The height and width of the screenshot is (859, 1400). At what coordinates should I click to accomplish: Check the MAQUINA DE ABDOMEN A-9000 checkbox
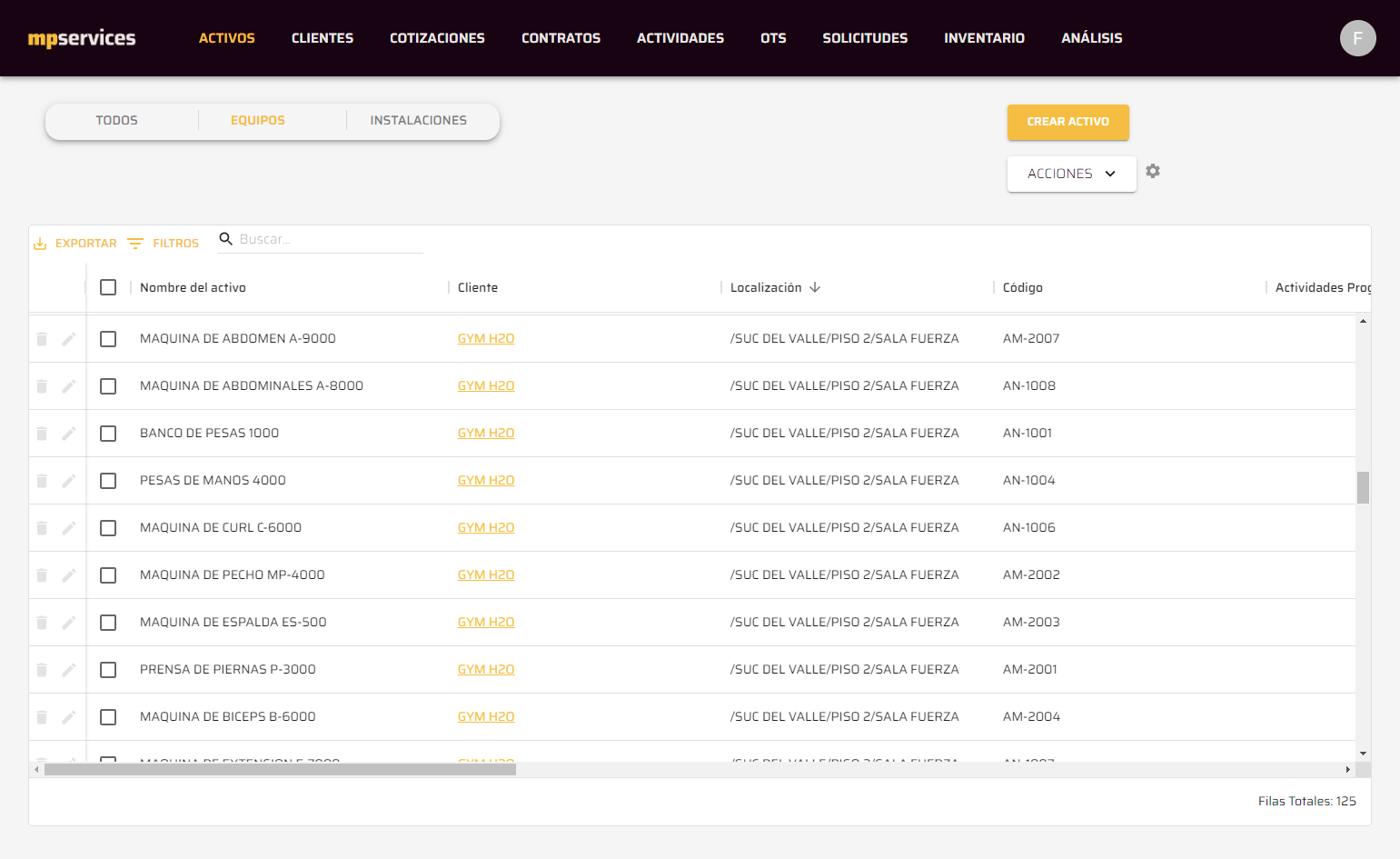(108, 339)
